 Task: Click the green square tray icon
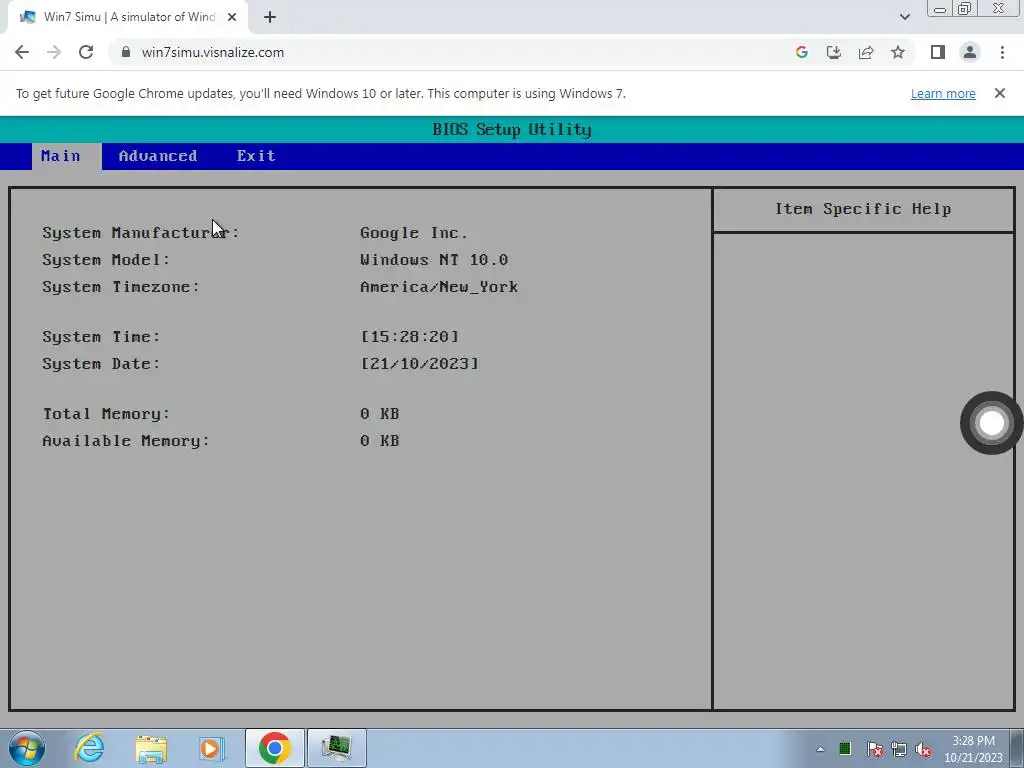pos(844,749)
